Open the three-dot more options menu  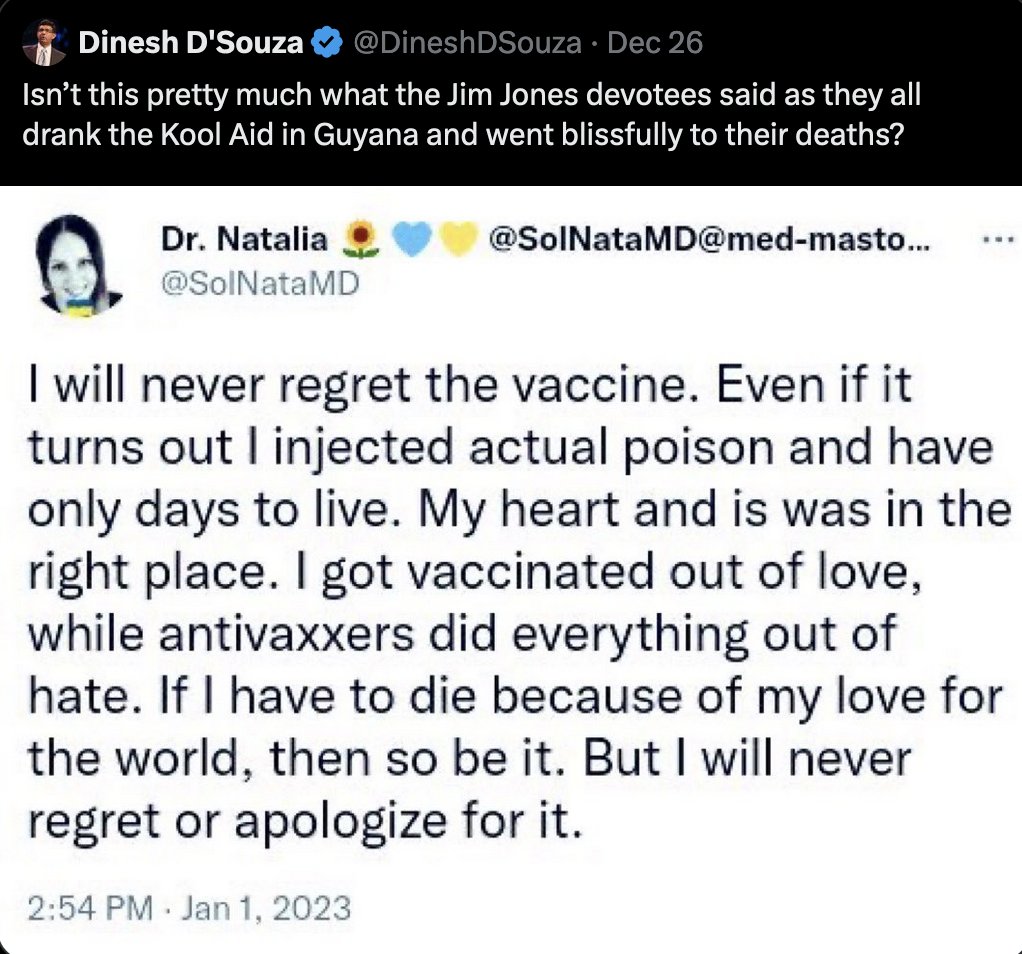(998, 239)
